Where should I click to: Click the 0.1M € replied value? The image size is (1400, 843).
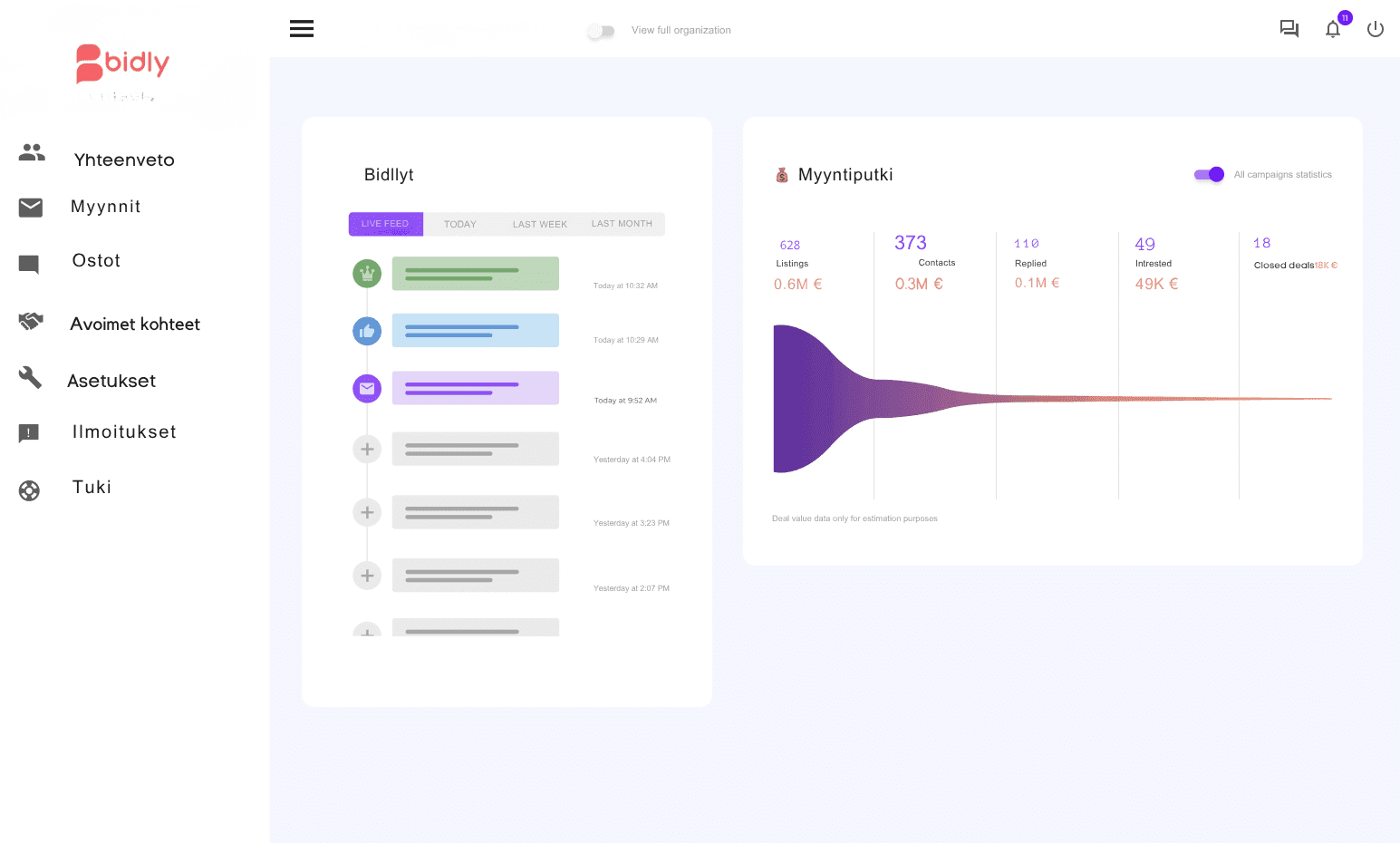[x=1038, y=283]
